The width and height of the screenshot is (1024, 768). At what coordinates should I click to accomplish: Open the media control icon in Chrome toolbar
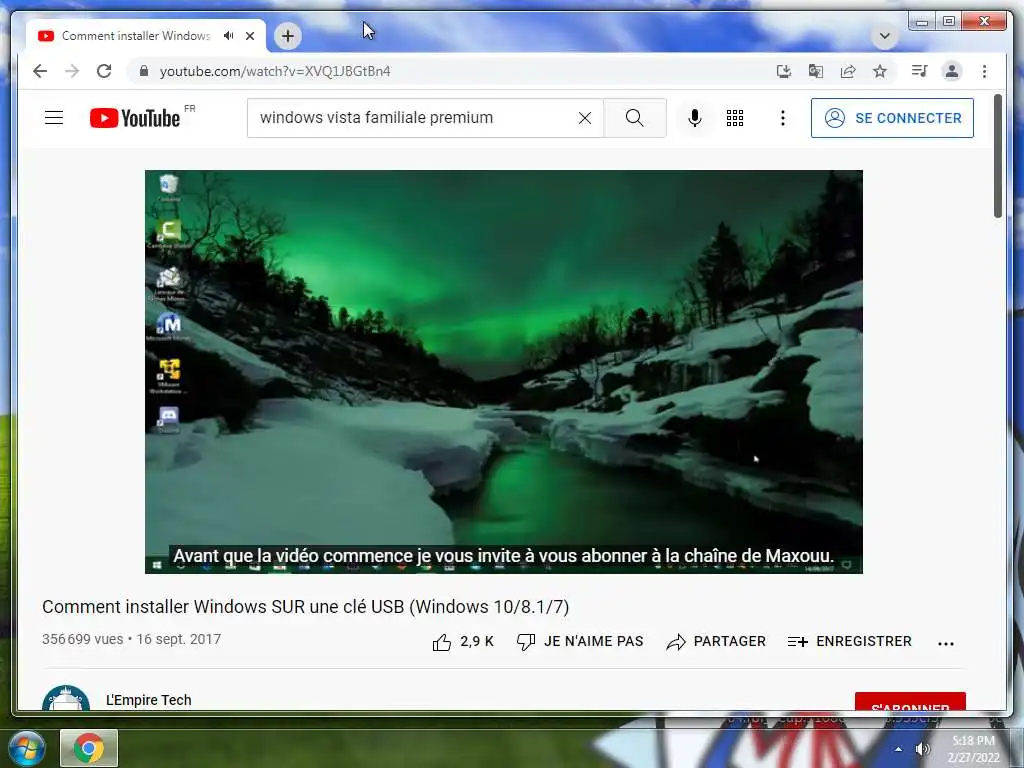(919, 71)
